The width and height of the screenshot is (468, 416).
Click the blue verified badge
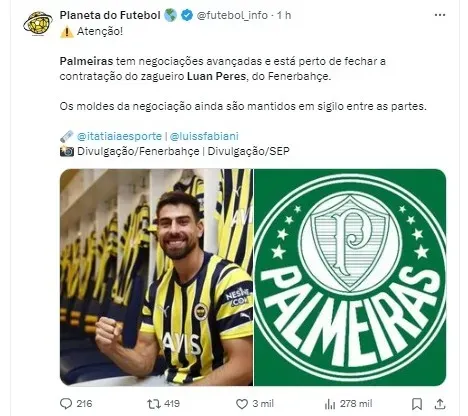click(x=187, y=15)
